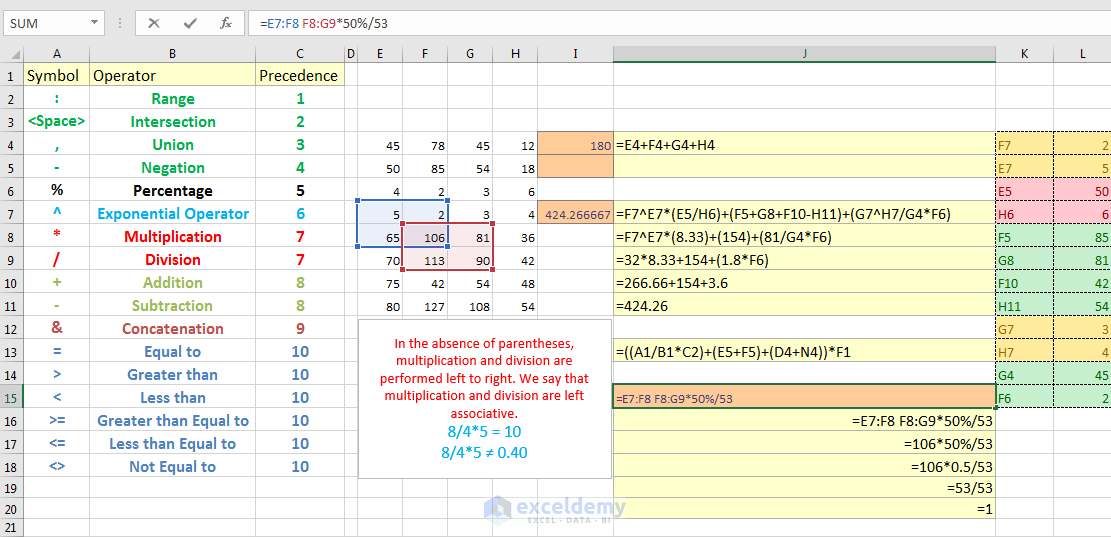
Task: Click the =E4+F4+G4+H4 formula cell
Action: tap(804, 145)
